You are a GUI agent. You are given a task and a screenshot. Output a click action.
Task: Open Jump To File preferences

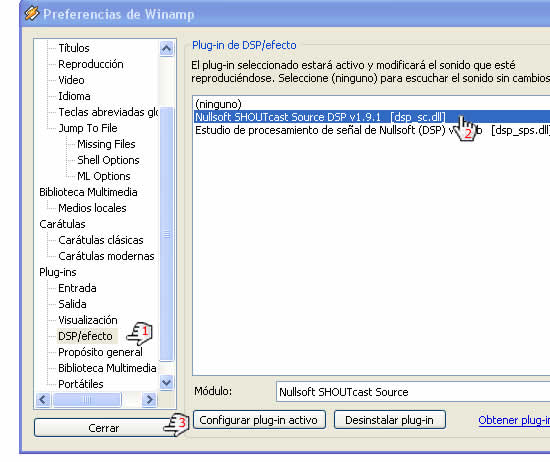(x=88, y=128)
